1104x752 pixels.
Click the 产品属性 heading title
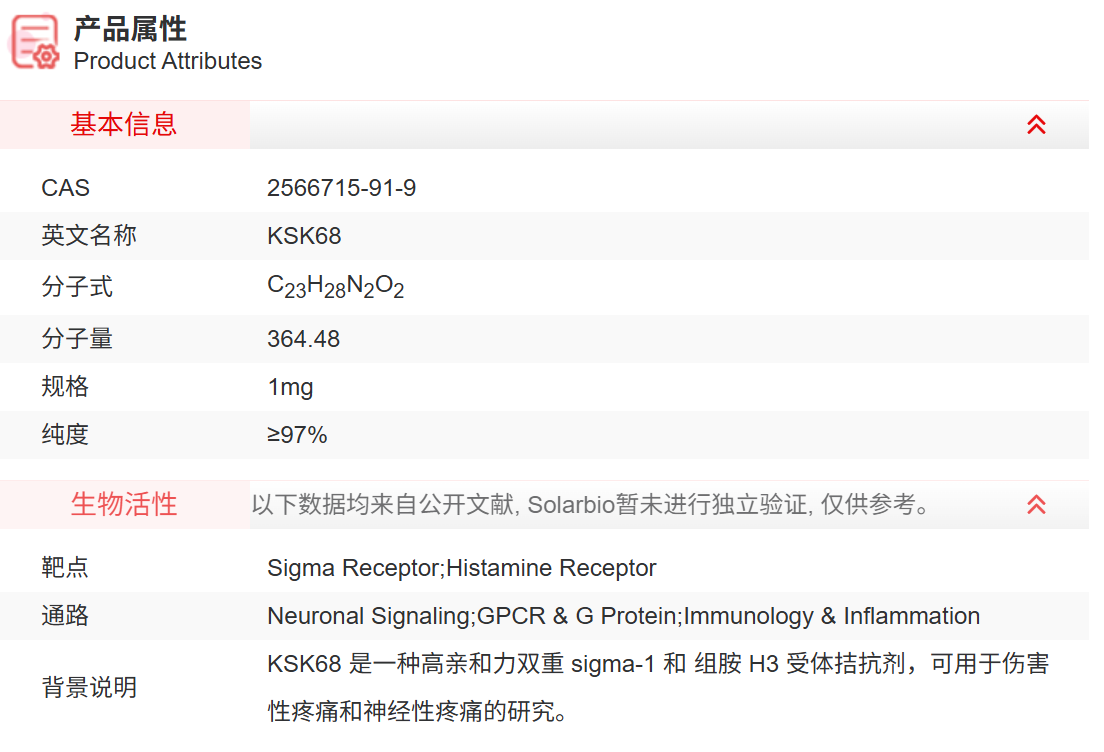coord(130,28)
